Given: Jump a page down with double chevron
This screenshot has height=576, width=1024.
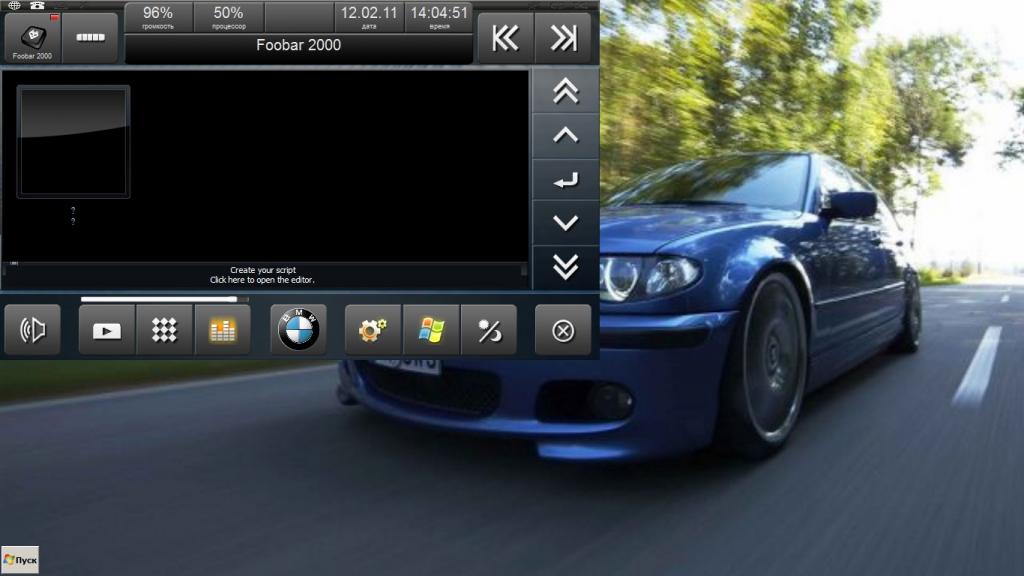Looking at the screenshot, I should (x=565, y=267).
